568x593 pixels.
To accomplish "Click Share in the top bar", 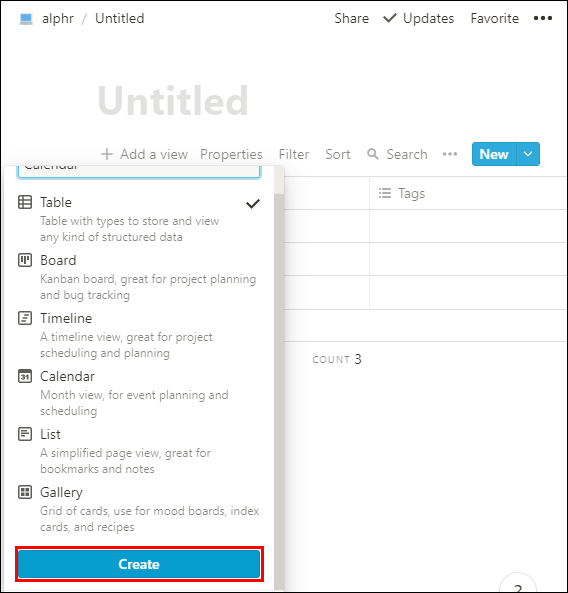I will [x=351, y=18].
